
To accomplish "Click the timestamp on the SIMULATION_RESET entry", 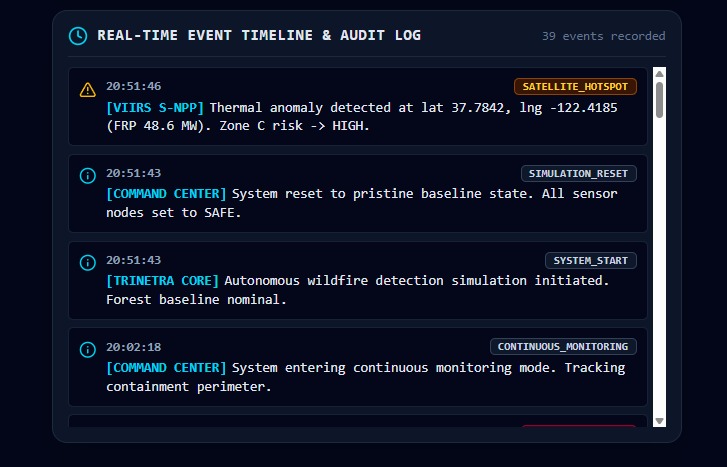I will [134, 173].
